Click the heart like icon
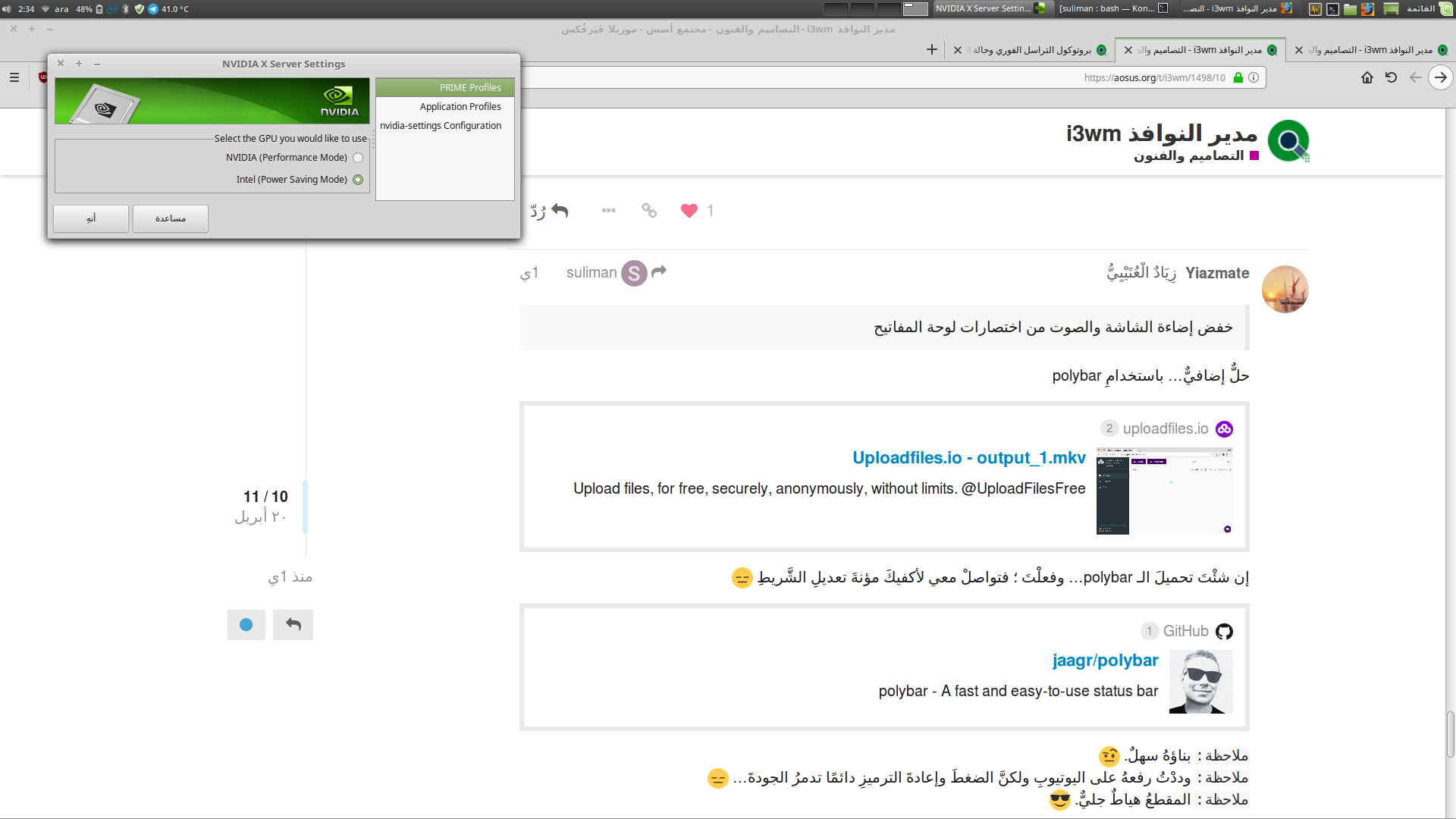Viewport: 1456px width, 819px height. tap(689, 211)
